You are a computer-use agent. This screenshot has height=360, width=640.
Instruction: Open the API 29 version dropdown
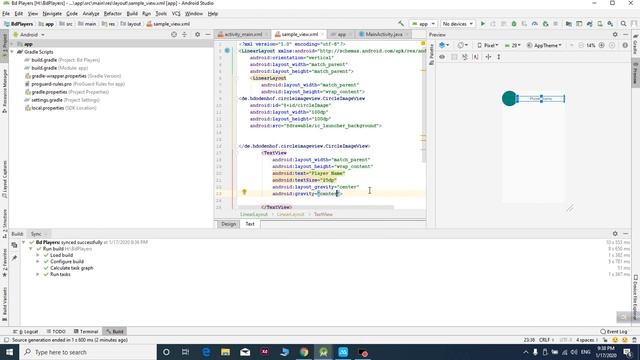pos(513,45)
